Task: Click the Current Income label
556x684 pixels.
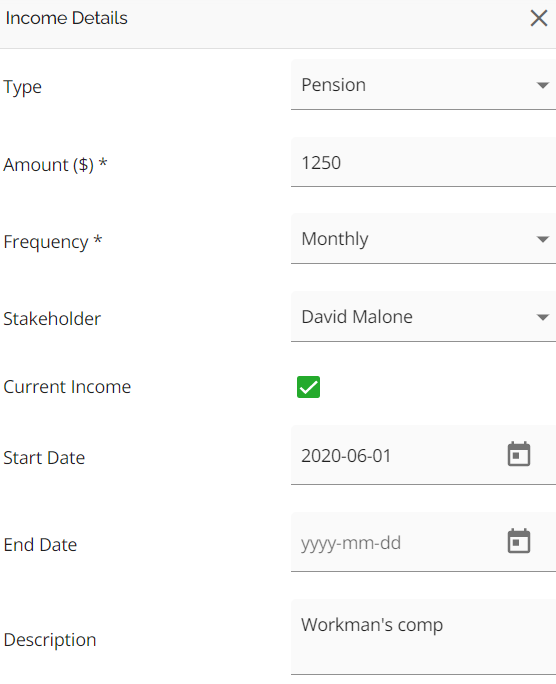Action: coord(67,387)
